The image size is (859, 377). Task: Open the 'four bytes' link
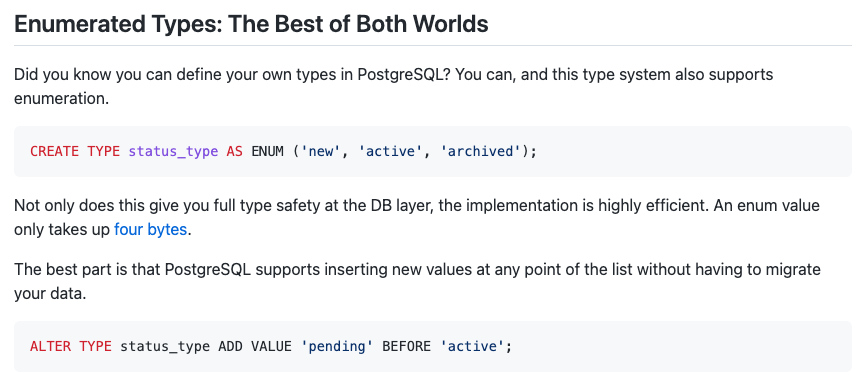pos(151,229)
